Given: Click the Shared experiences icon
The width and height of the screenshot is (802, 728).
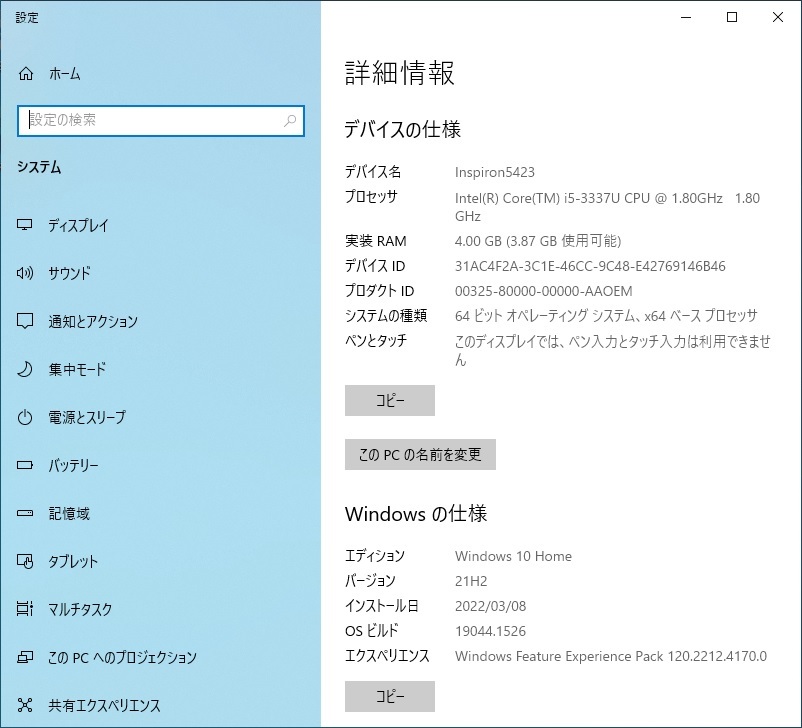Looking at the screenshot, I should coord(25,705).
